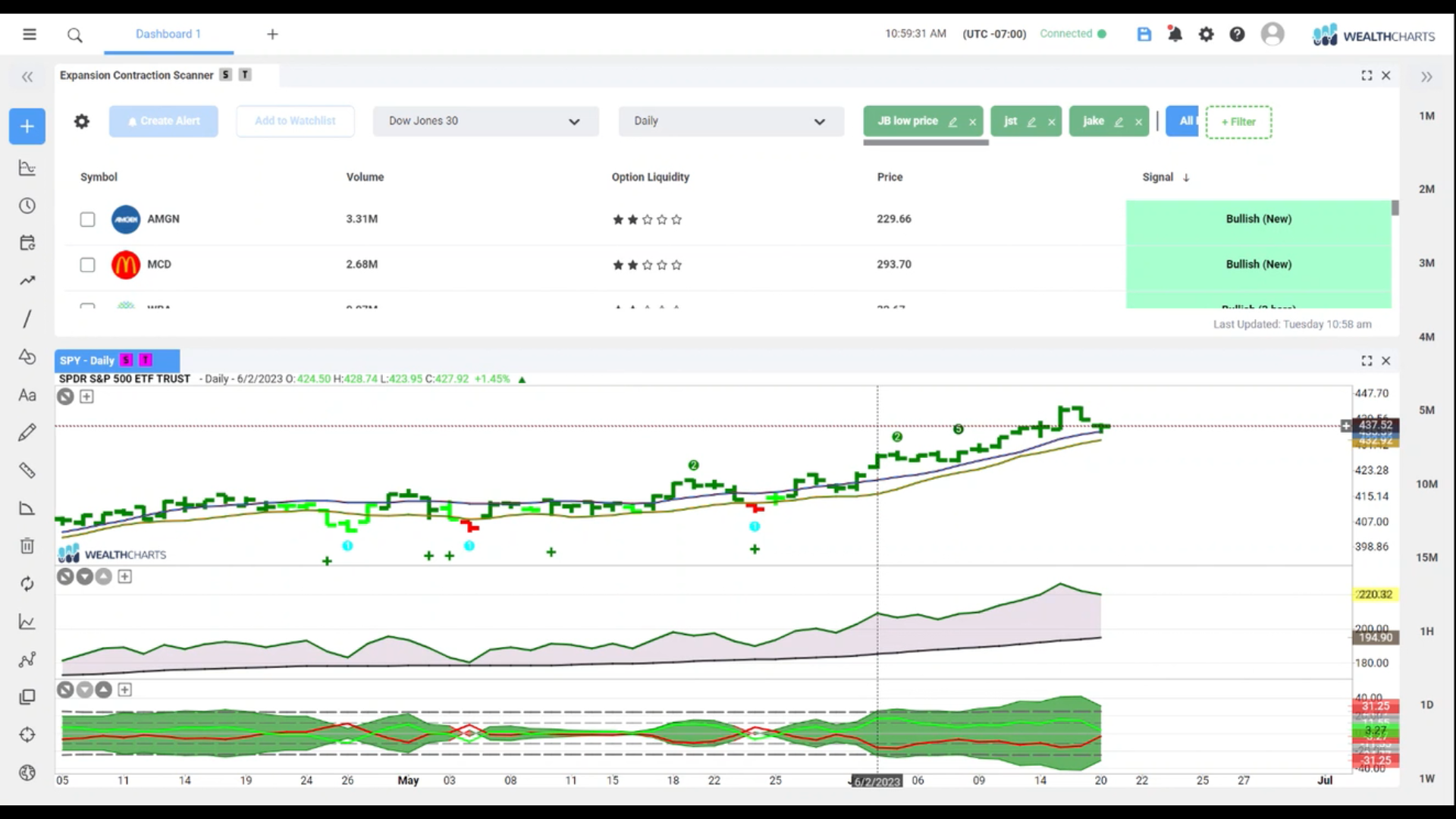Open the chart tool in left sidebar

[x=27, y=168]
